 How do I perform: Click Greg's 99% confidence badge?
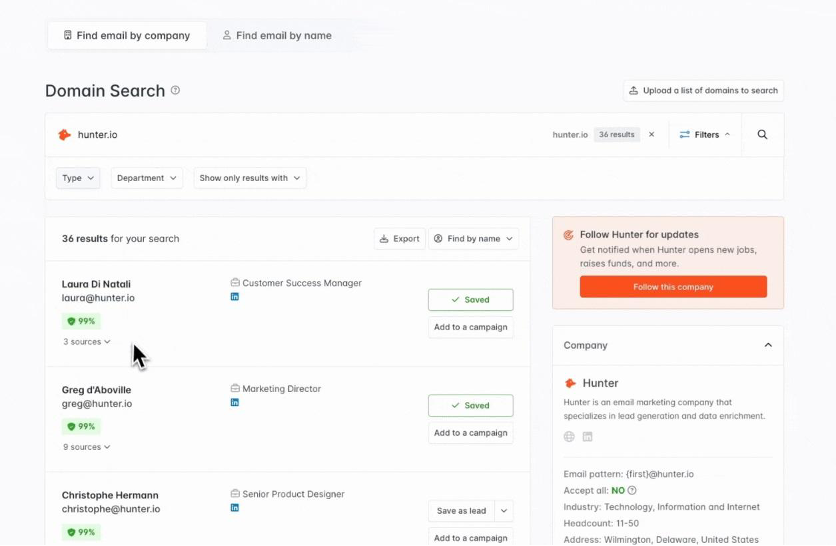[x=81, y=427]
